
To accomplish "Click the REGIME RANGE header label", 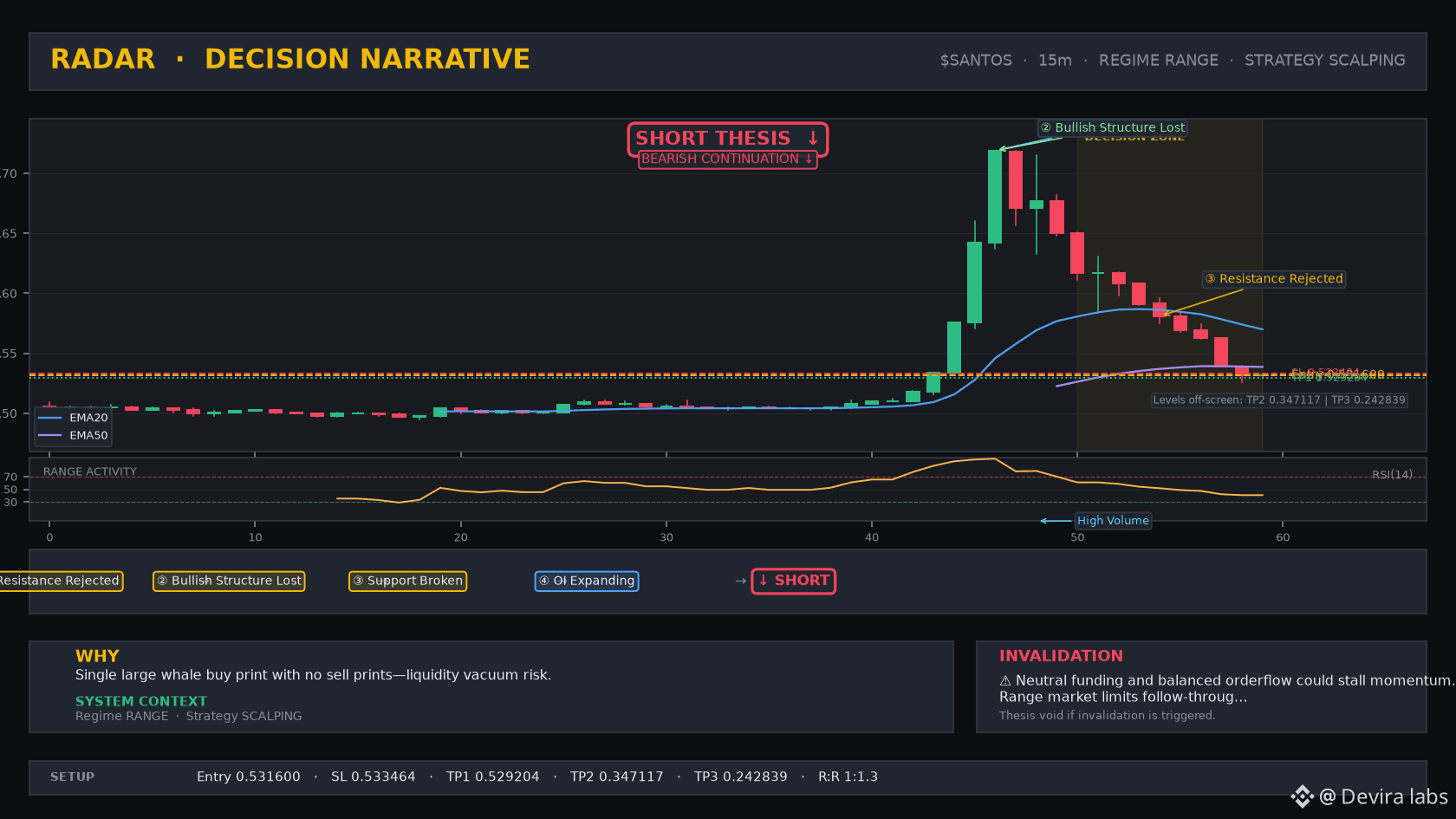I will click(x=1159, y=61).
